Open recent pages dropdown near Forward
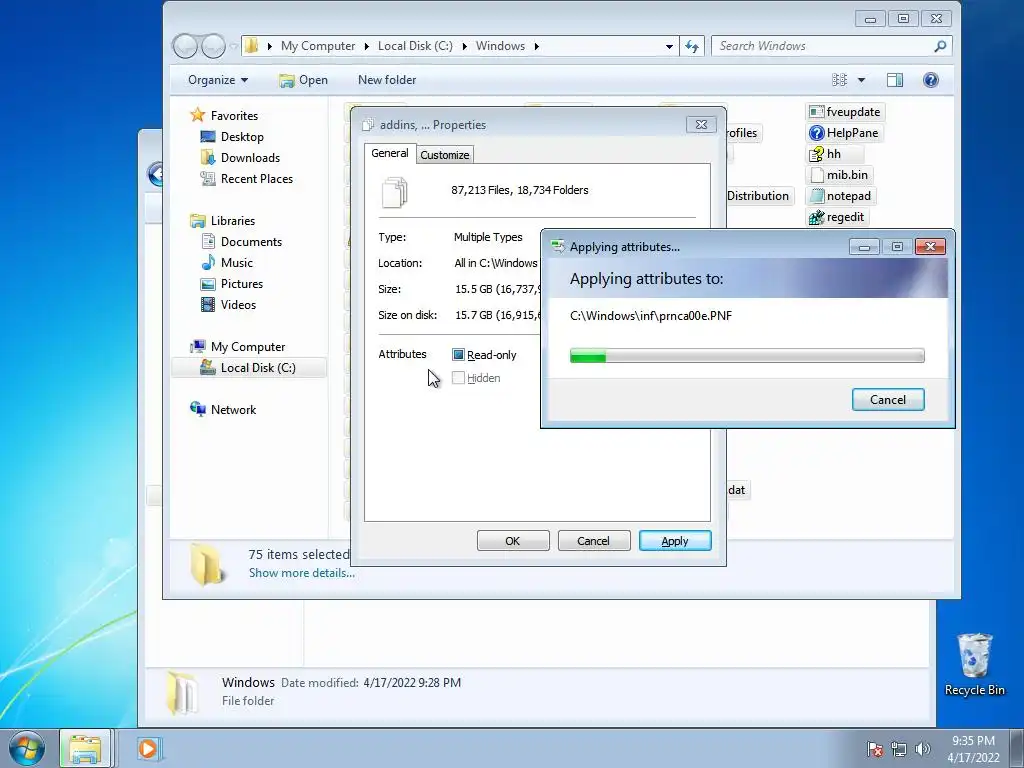This screenshot has height=768, width=1024. pos(234,46)
